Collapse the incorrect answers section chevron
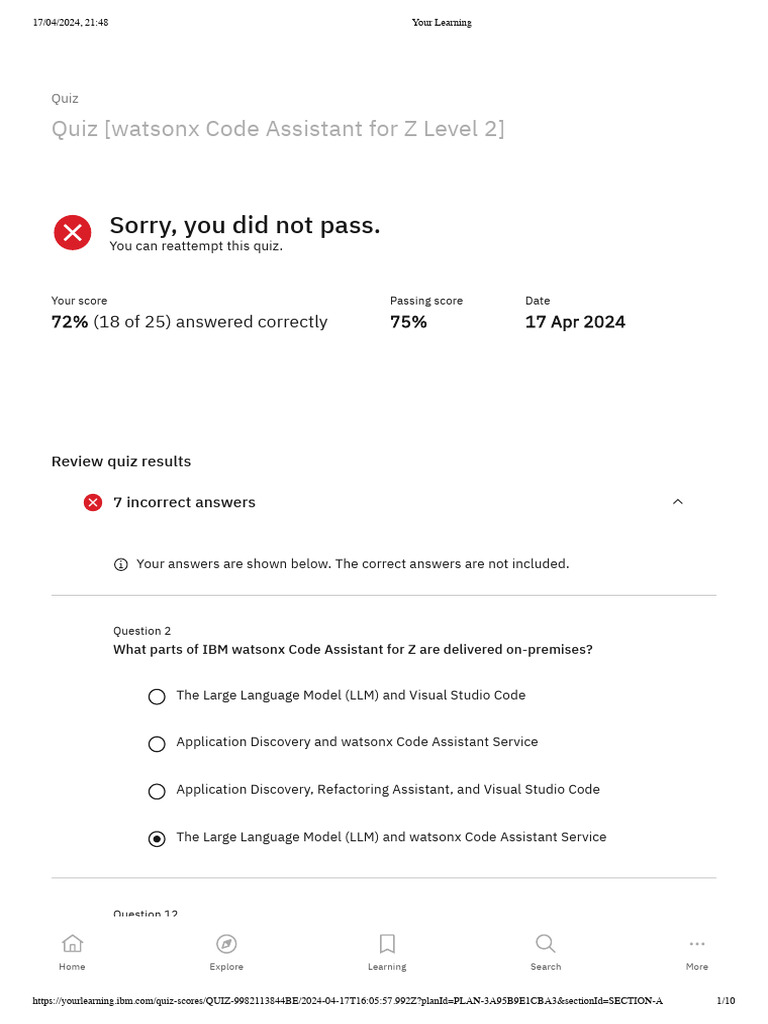The image size is (768, 1024). click(x=678, y=502)
